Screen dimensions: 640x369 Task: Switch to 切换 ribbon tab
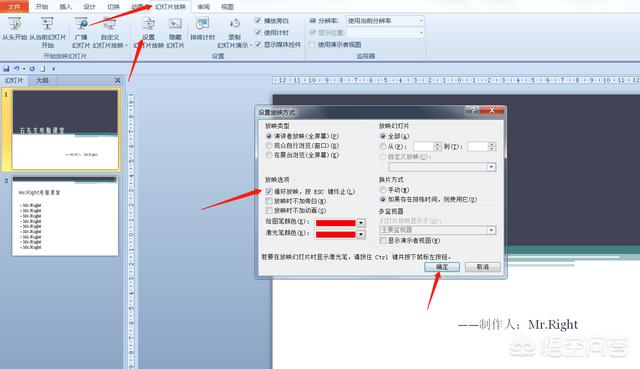coord(113,7)
